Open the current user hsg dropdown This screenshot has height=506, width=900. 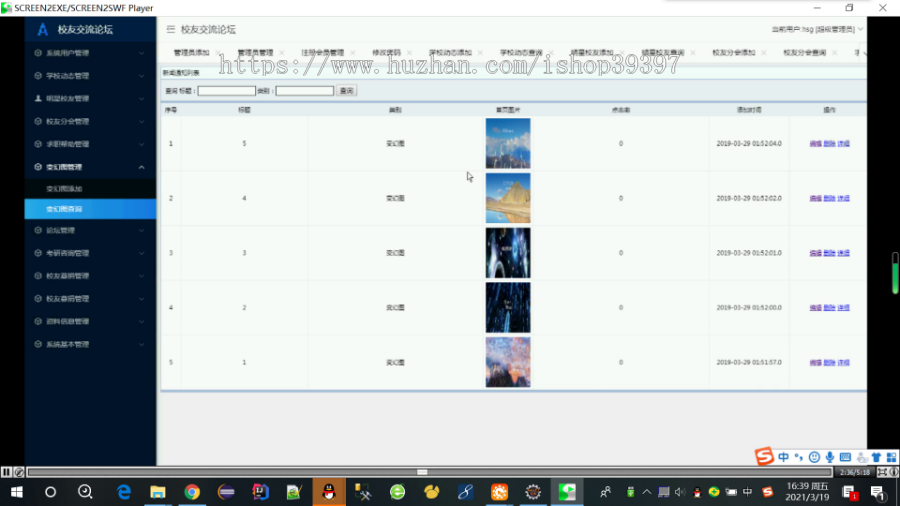pos(817,29)
